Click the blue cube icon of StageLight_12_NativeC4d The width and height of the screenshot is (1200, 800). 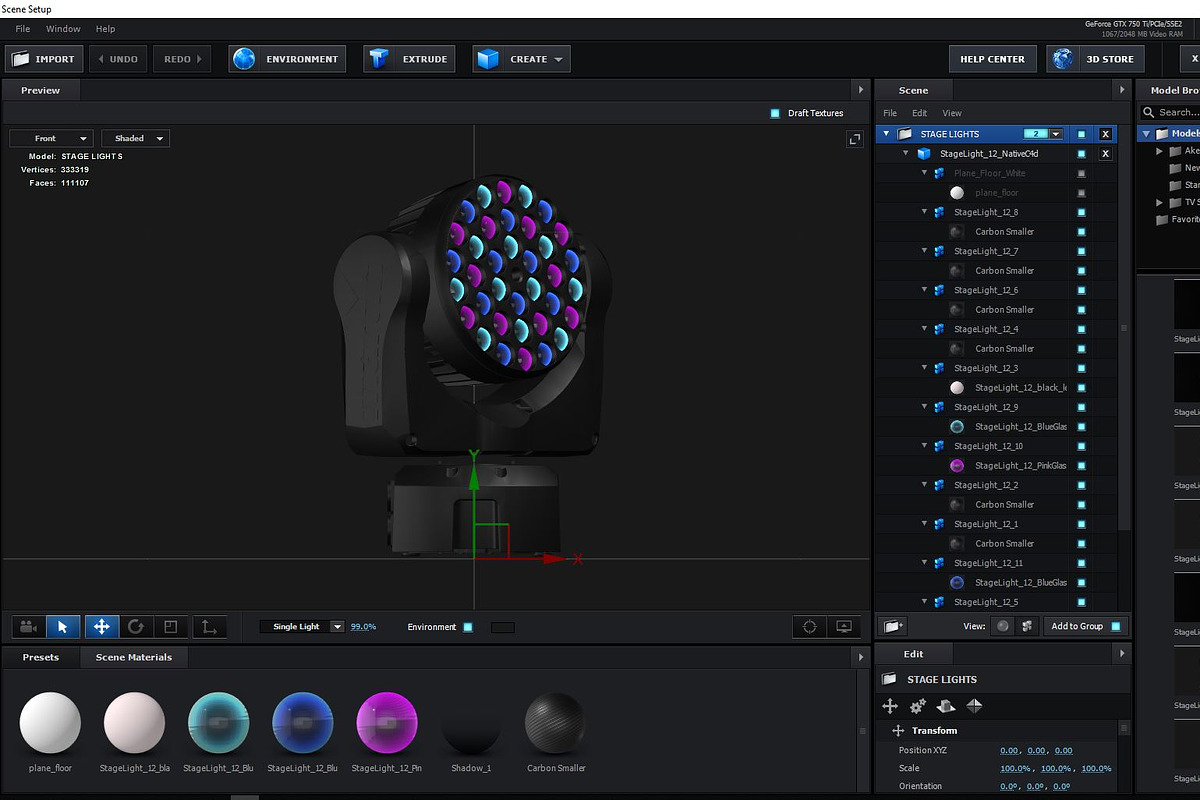coord(924,154)
